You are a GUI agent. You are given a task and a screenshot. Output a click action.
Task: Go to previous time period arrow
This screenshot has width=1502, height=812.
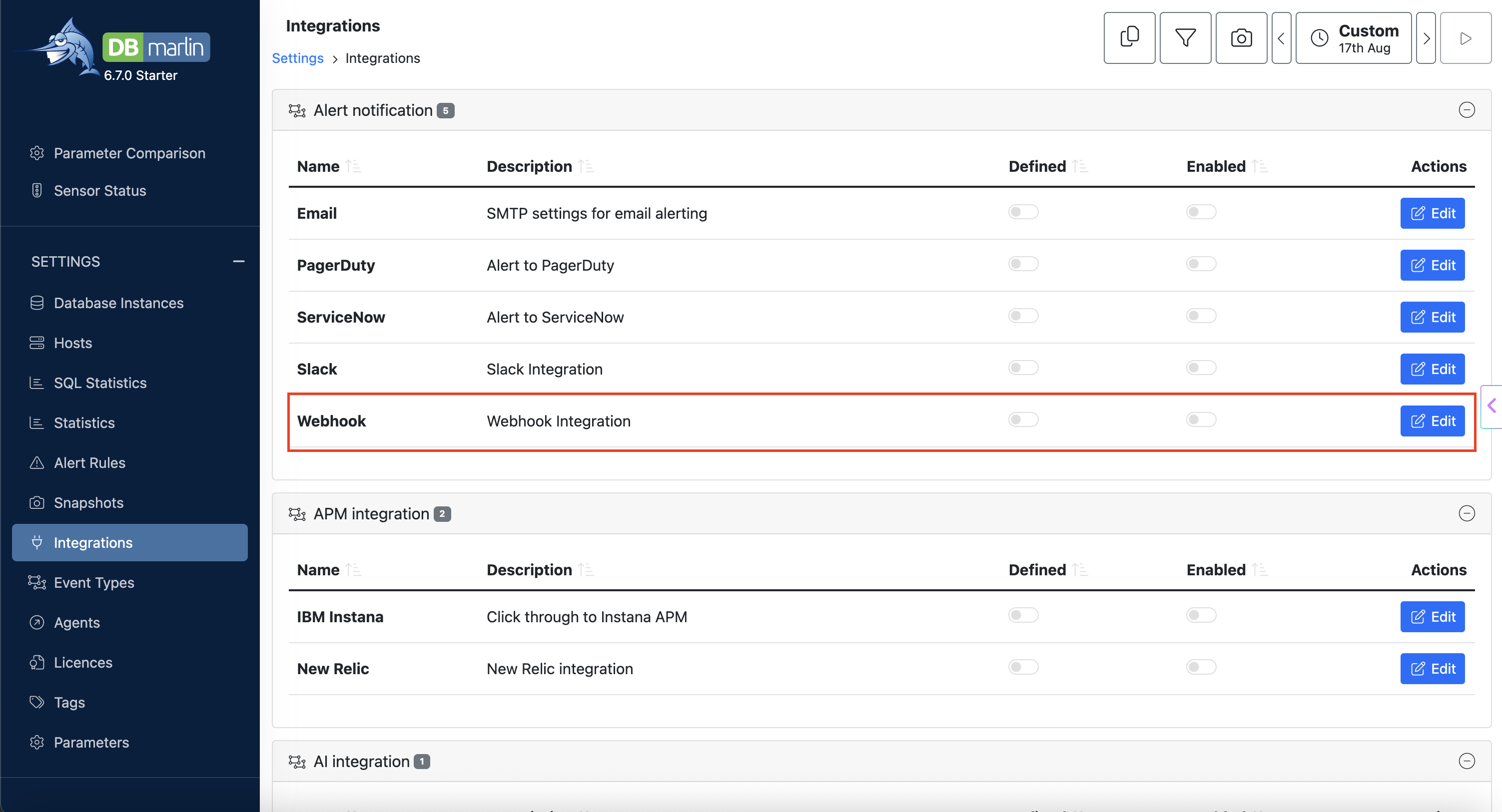click(1281, 38)
